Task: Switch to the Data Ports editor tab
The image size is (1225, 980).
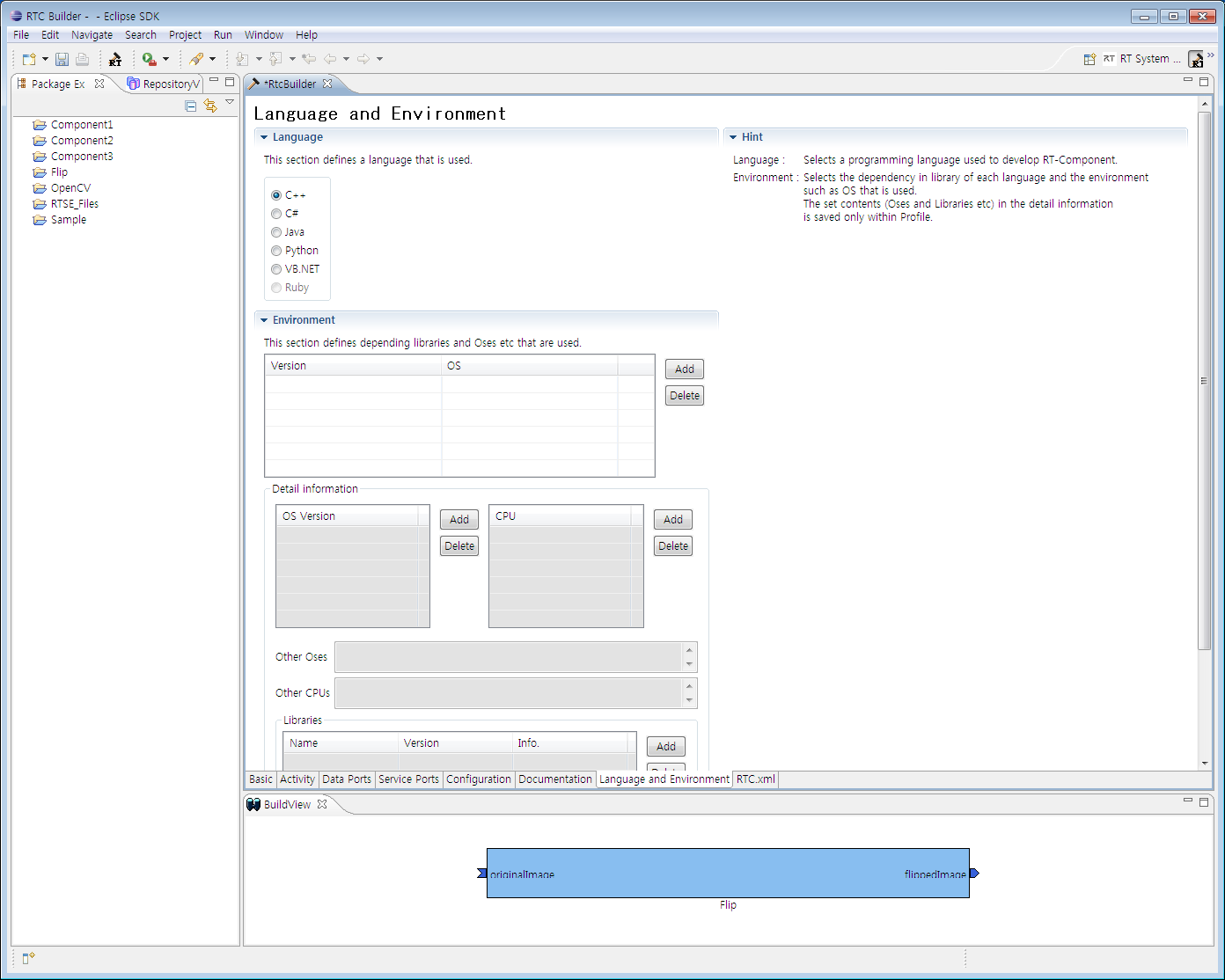Action: pos(347,779)
